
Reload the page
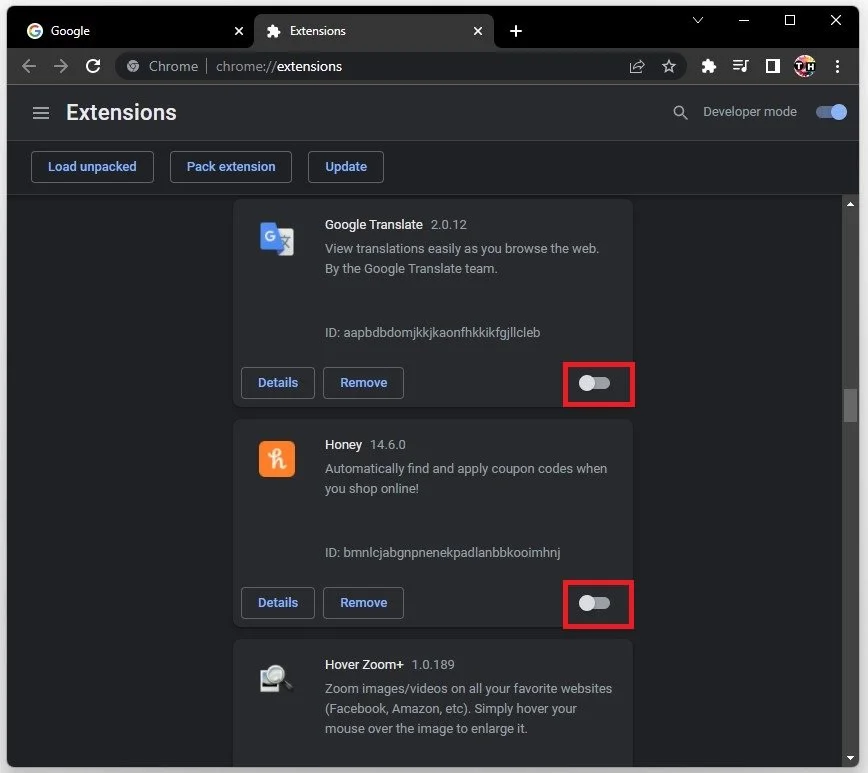tap(93, 66)
